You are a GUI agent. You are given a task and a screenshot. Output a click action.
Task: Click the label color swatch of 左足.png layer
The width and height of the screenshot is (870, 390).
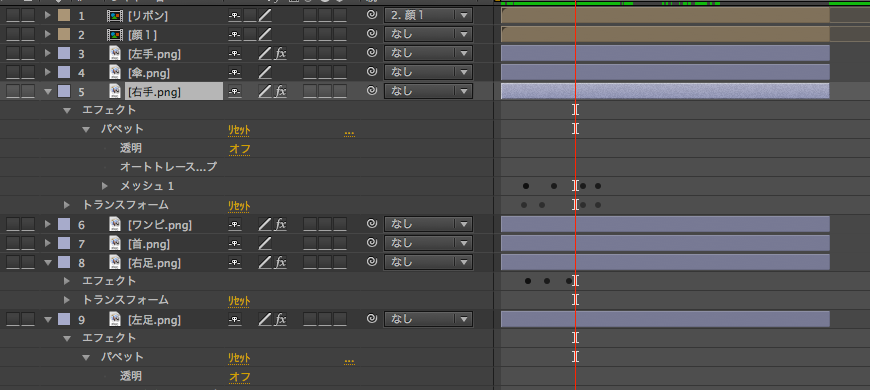point(64,319)
